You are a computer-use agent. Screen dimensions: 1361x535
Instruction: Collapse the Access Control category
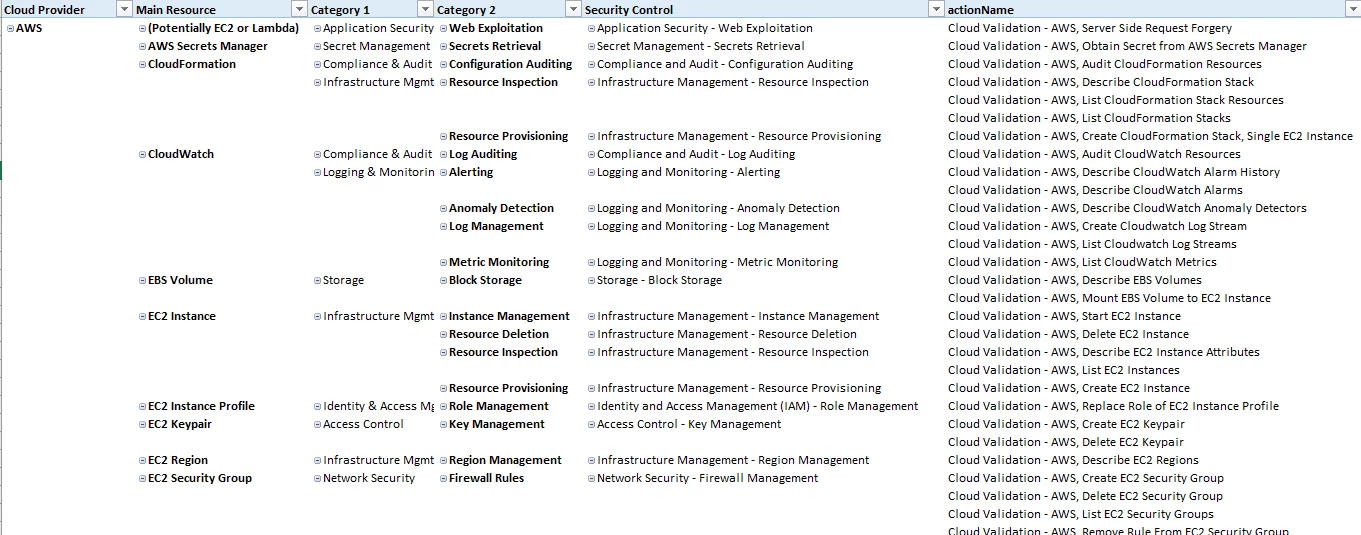317,425
